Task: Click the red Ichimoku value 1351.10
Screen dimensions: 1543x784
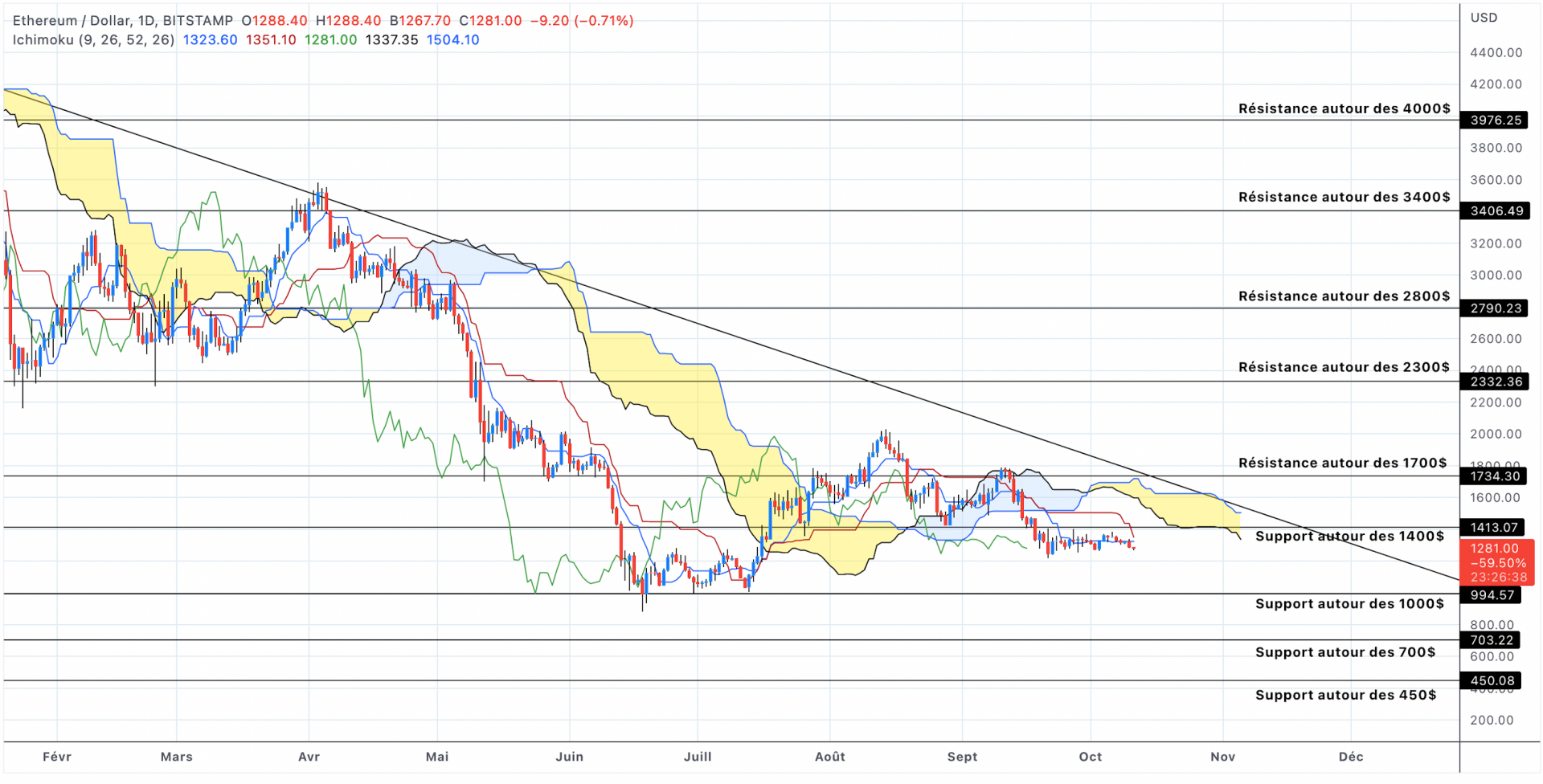Action: coord(271,40)
